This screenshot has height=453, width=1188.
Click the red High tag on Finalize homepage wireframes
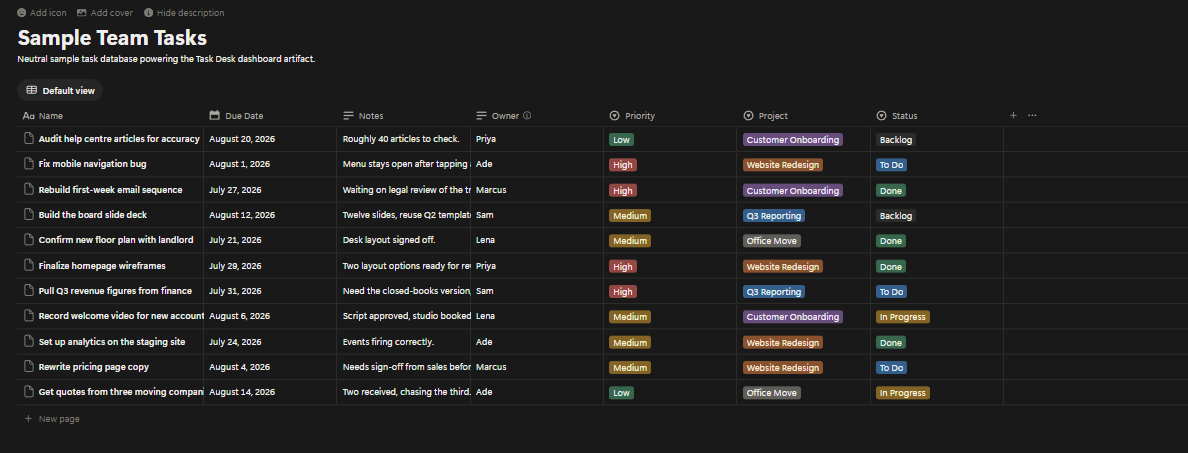(623, 266)
